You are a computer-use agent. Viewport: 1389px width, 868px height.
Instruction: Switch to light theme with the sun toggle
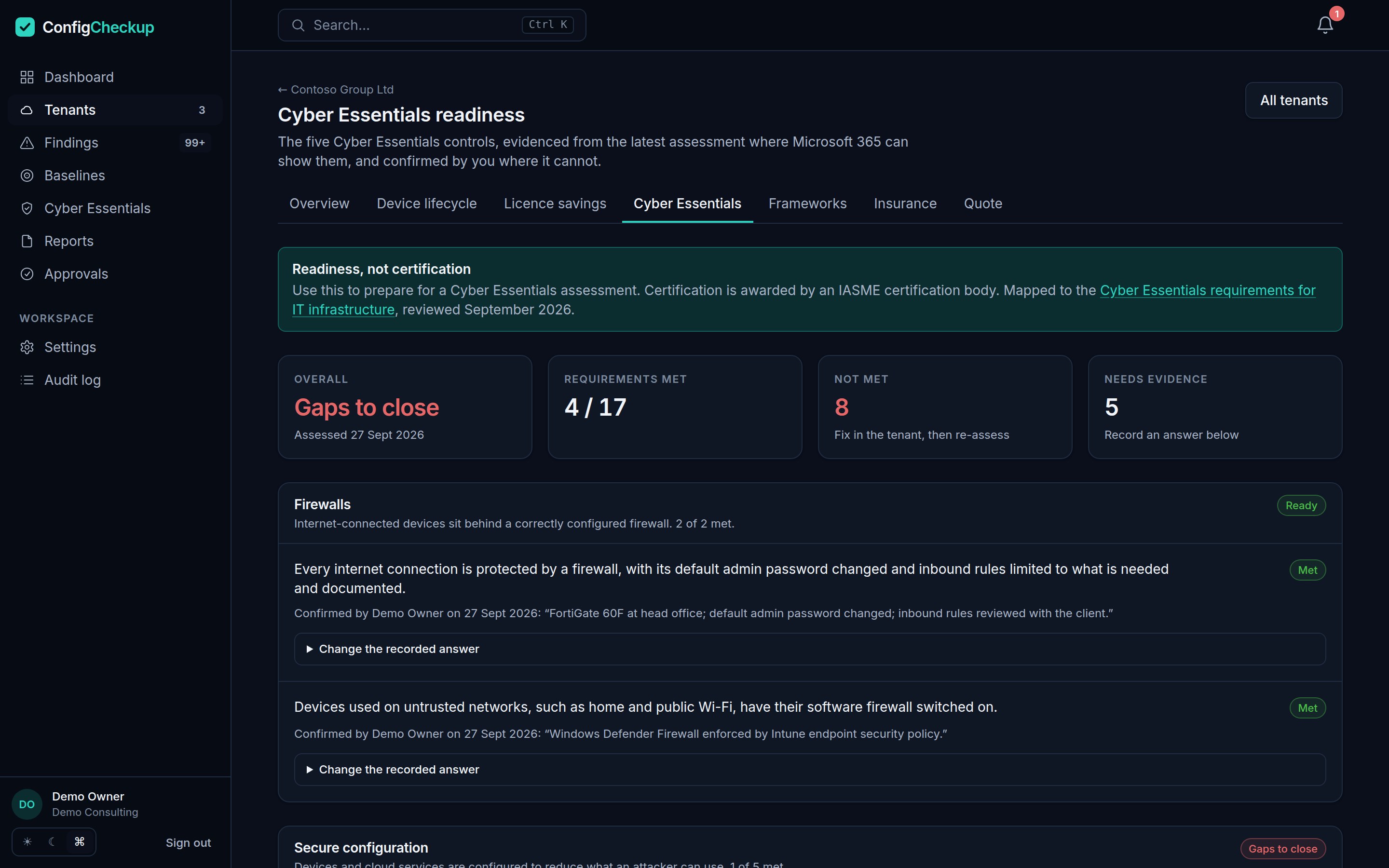[27, 841]
